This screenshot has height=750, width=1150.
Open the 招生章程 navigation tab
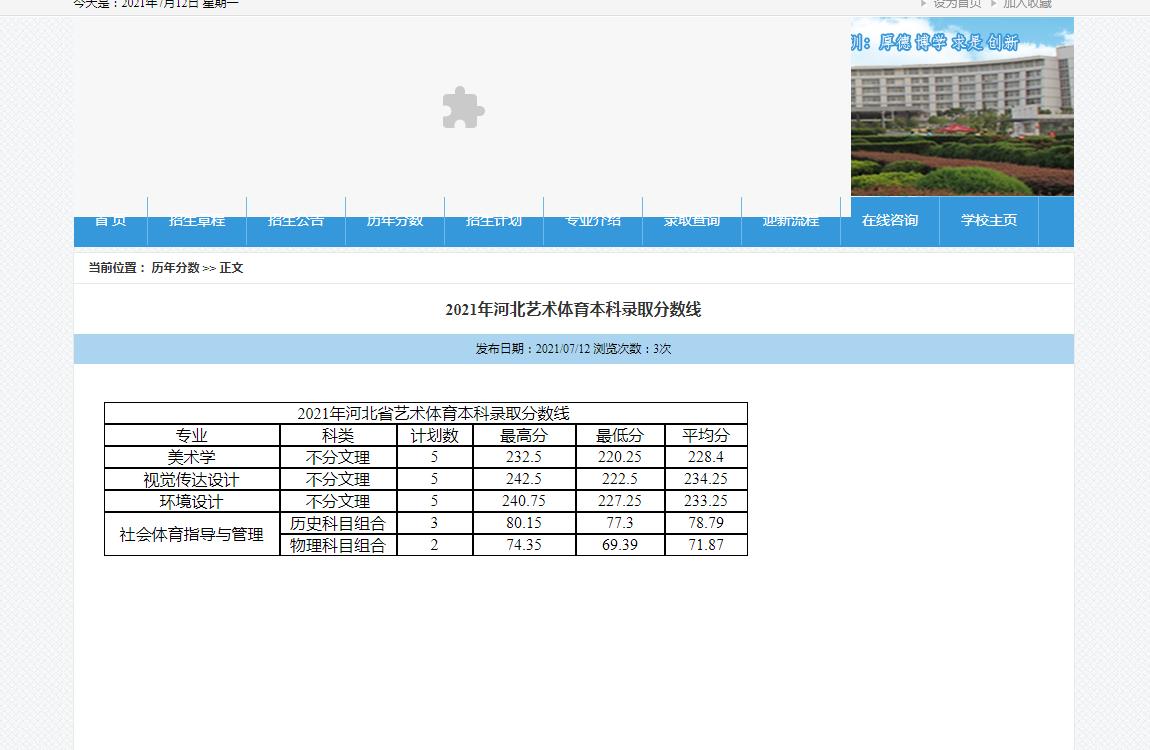click(197, 221)
